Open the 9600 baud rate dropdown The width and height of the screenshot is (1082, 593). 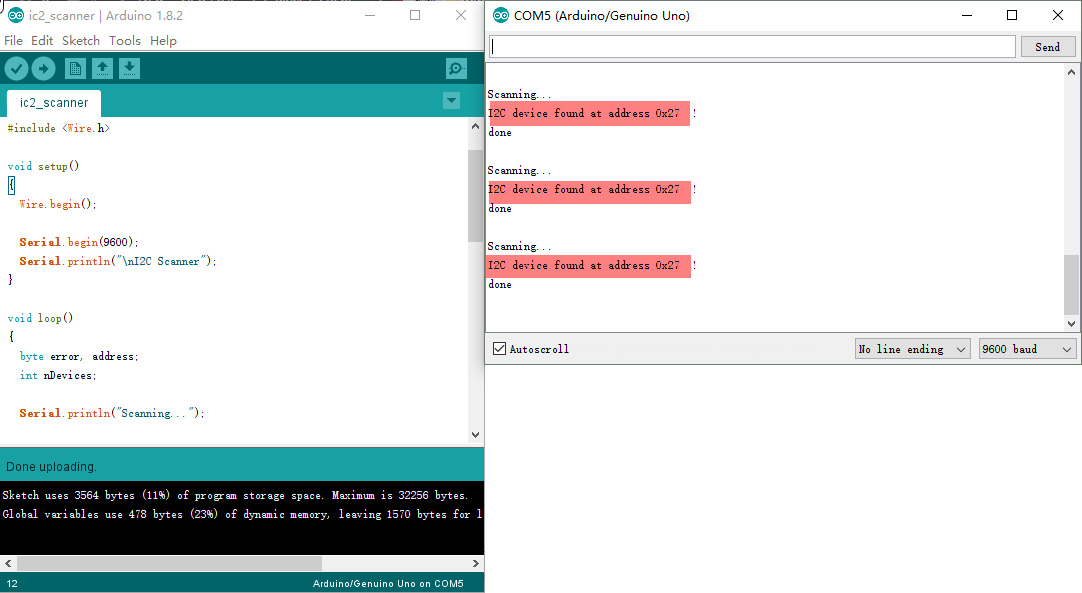click(1027, 349)
